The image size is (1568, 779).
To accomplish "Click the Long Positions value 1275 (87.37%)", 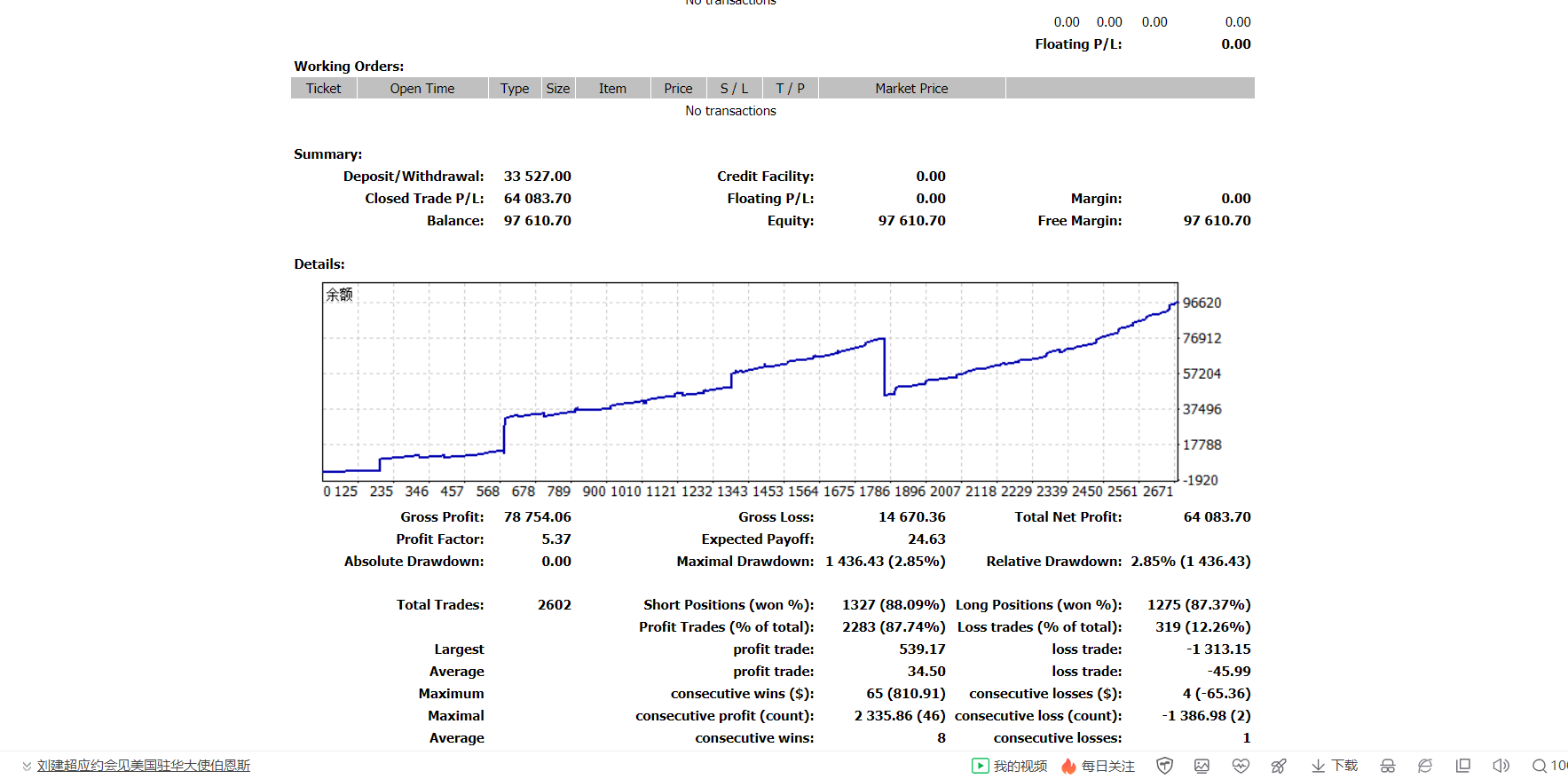I will (1199, 605).
